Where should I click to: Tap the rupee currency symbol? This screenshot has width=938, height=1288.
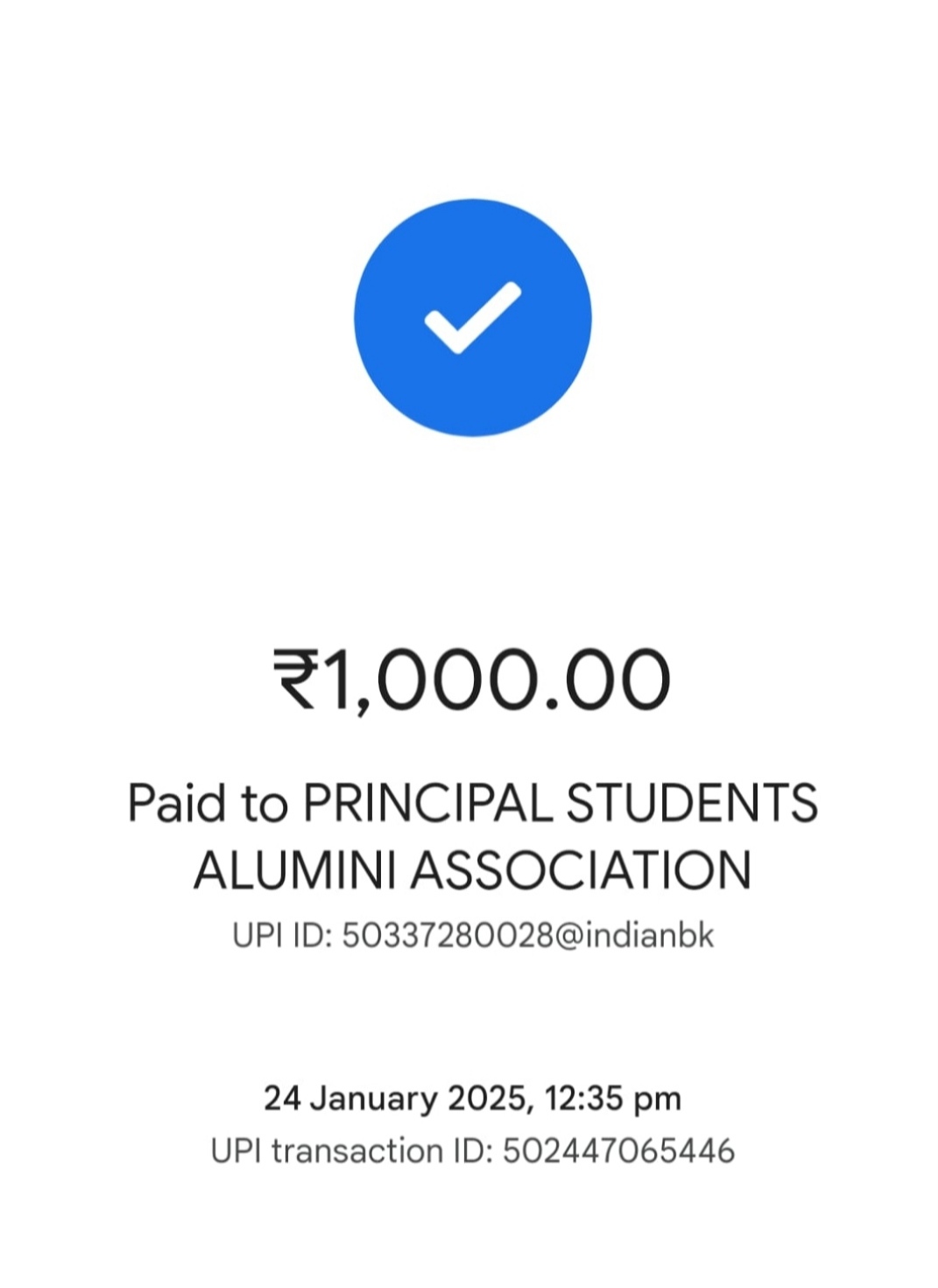click(298, 679)
